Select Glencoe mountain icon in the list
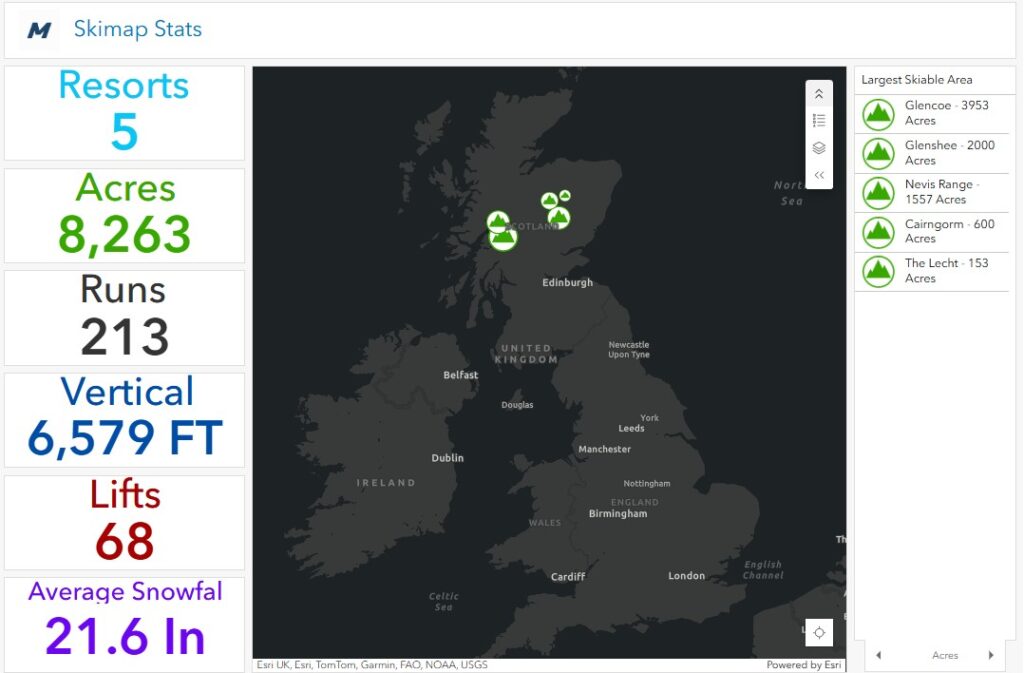The height and width of the screenshot is (673, 1024). [x=878, y=114]
